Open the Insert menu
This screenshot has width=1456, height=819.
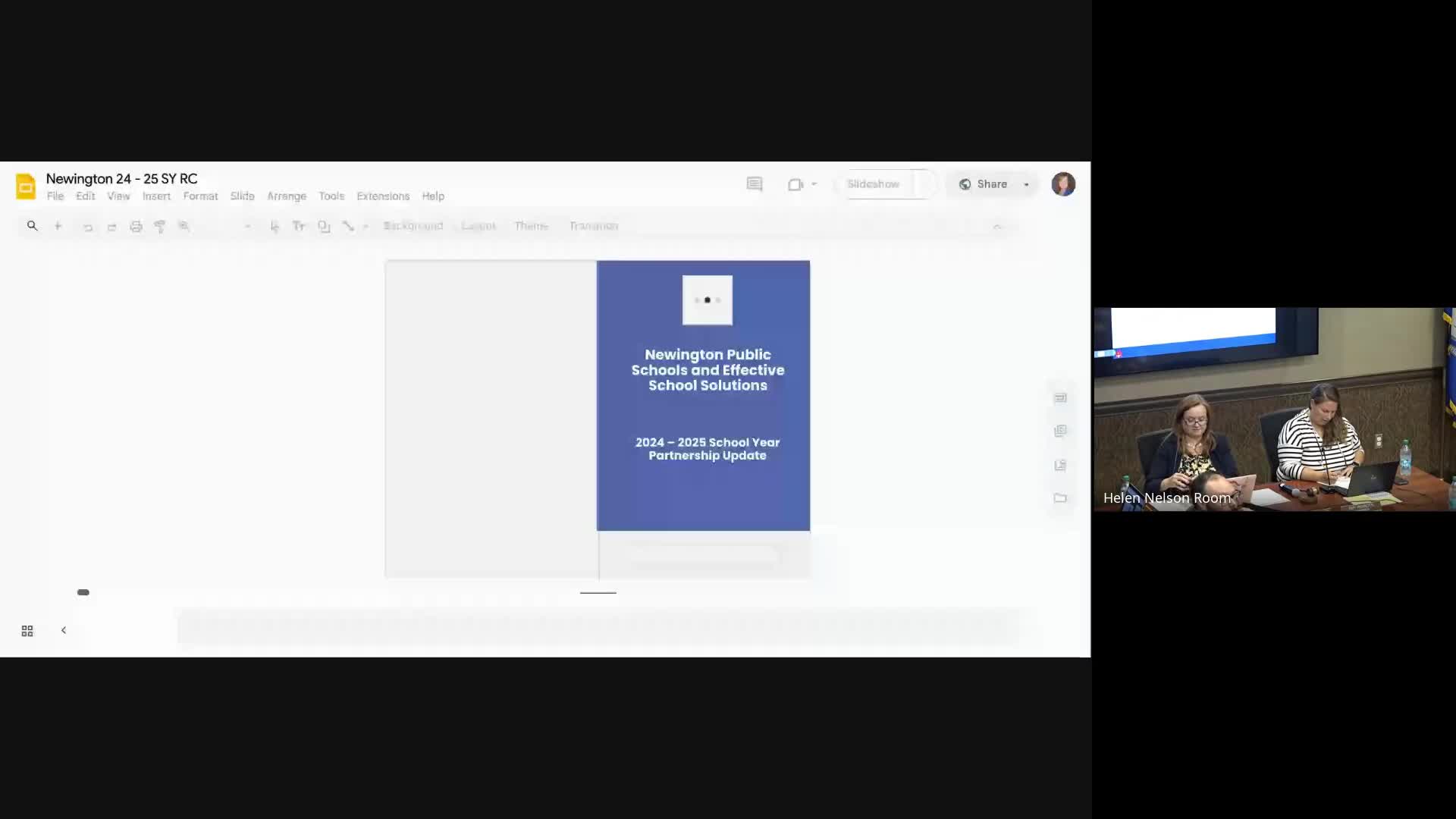[156, 196]
